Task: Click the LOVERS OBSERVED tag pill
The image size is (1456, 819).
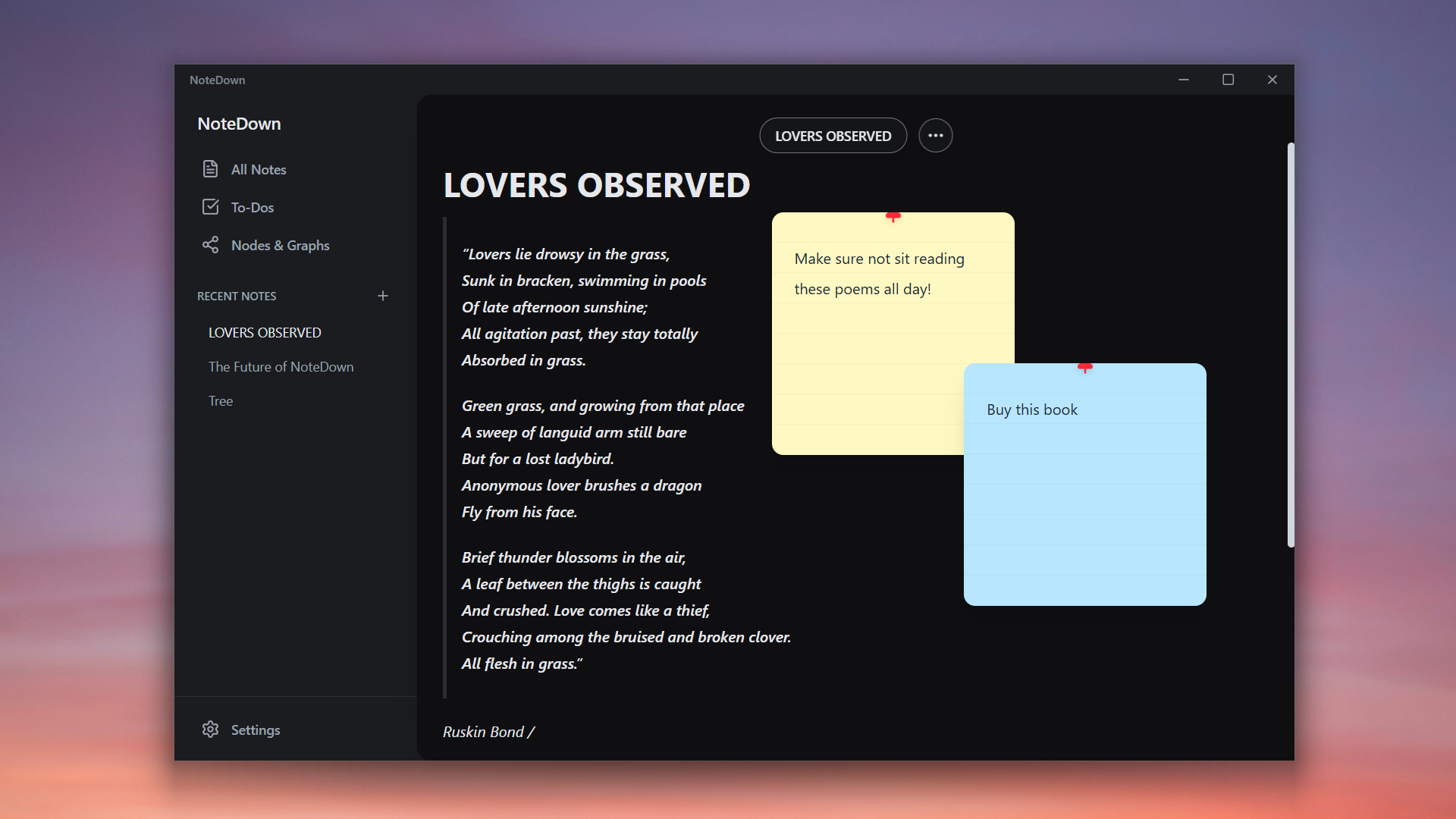Action: [833, 135]
